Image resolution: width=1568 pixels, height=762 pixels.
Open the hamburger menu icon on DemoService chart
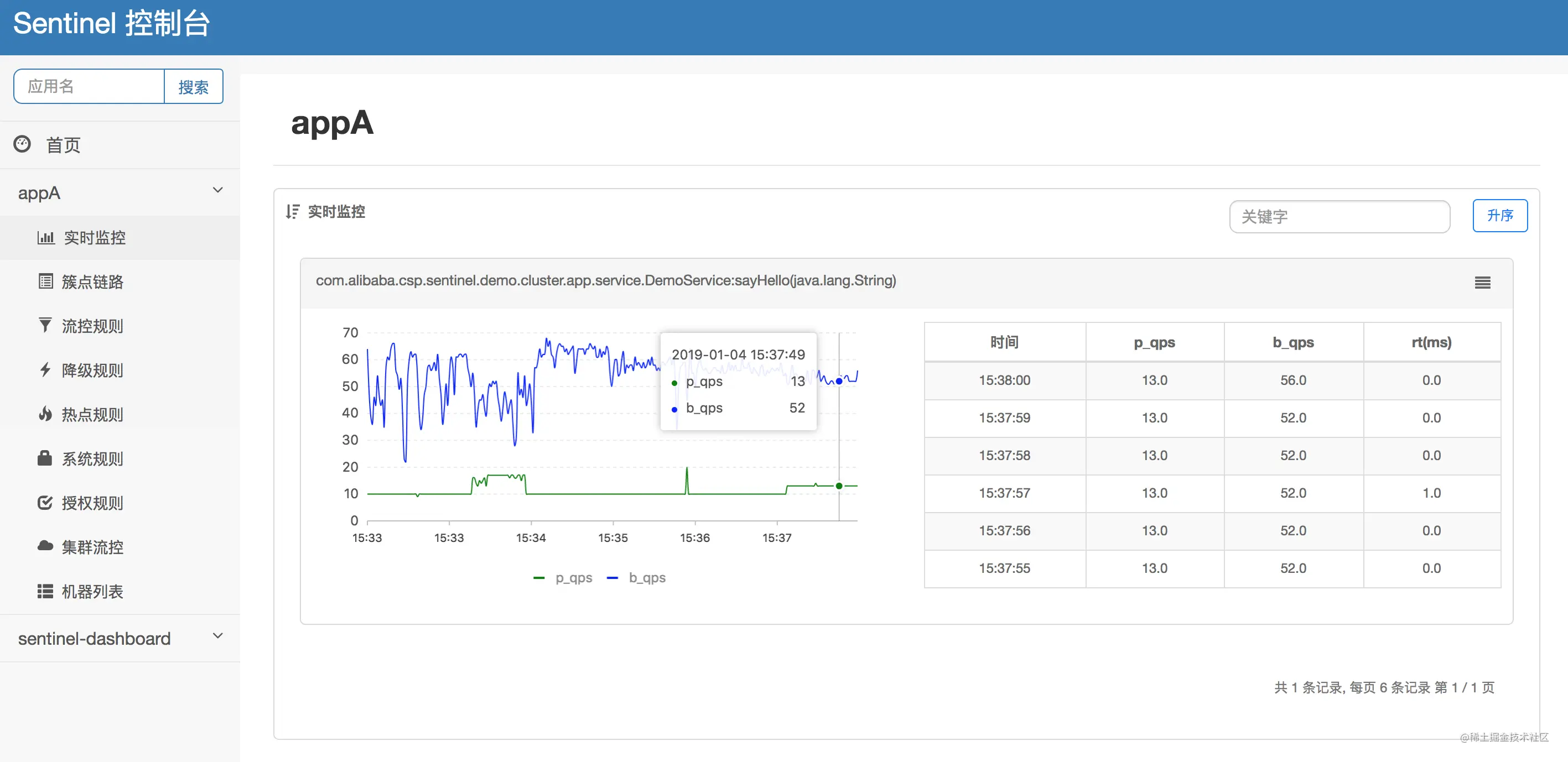click(x=1482, y=282)
